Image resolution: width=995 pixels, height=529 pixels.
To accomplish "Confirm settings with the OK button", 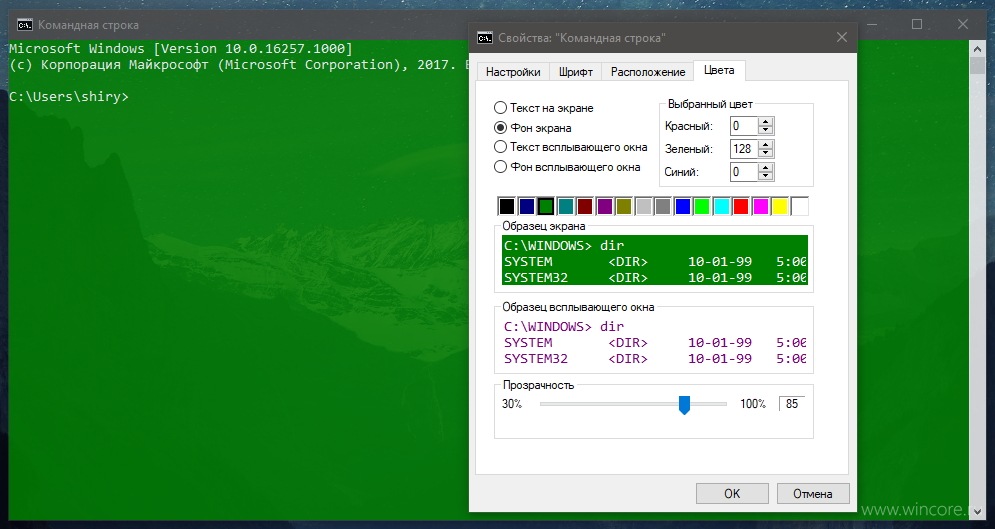I will [x=732, y=493].
